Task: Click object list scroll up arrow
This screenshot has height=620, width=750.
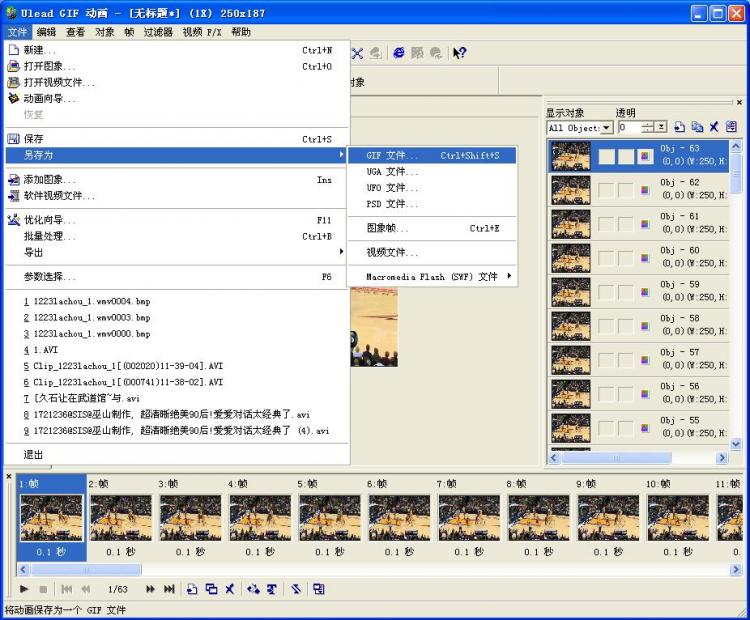Action: coord(736,145)
